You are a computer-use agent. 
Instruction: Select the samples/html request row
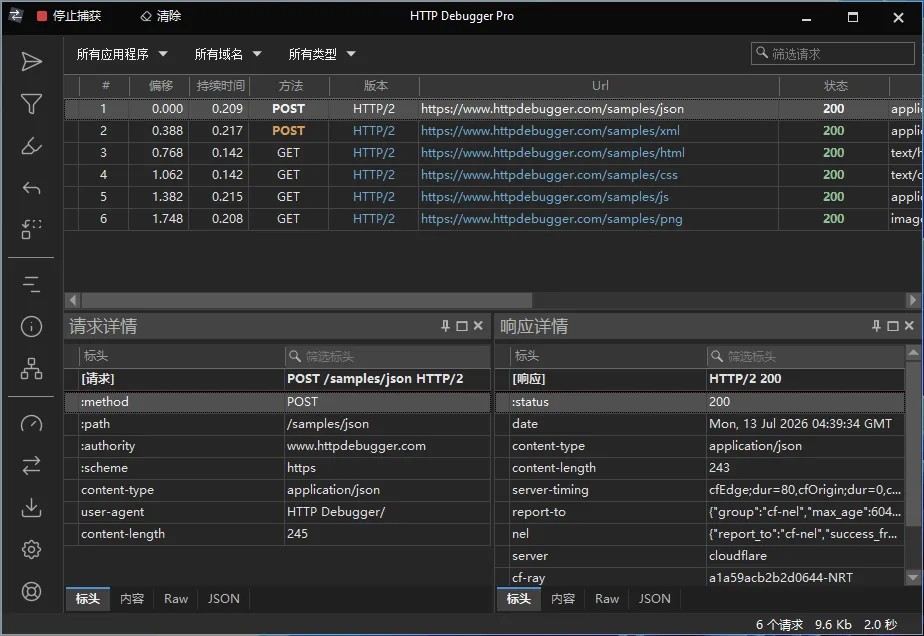(494, 153)
